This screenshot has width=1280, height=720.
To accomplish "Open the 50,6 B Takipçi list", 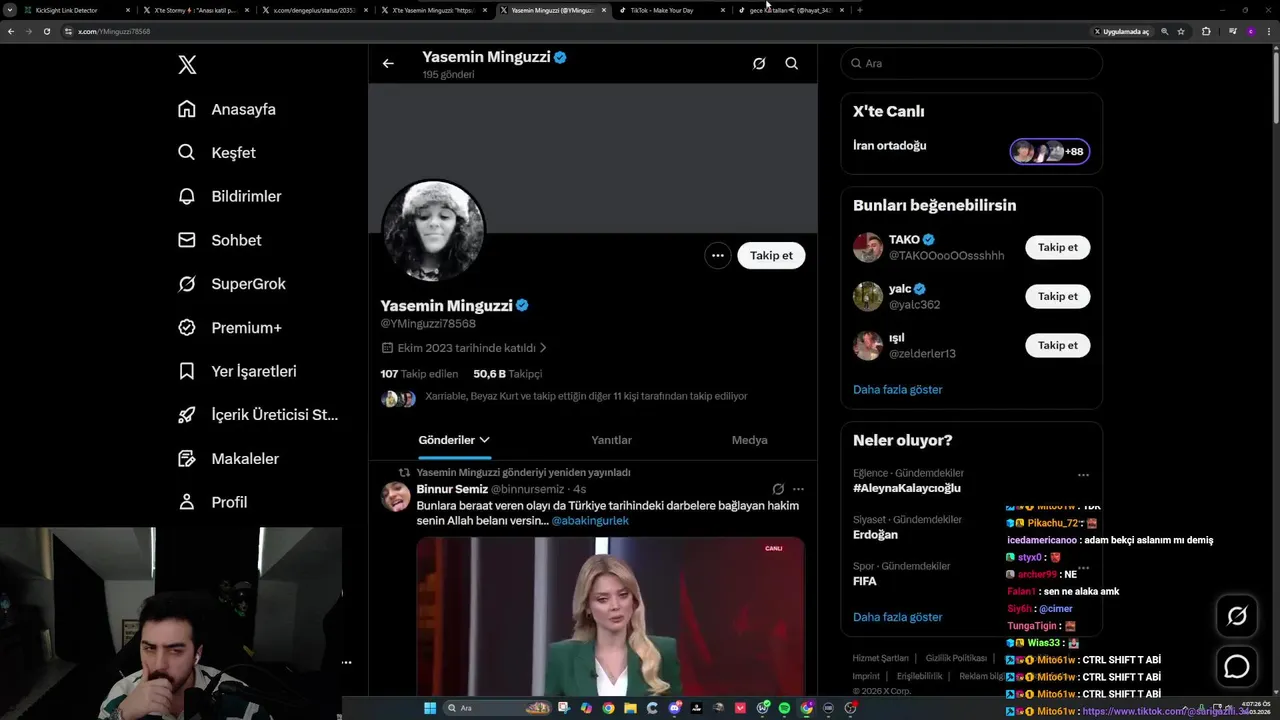I will (x=507, y=373).
